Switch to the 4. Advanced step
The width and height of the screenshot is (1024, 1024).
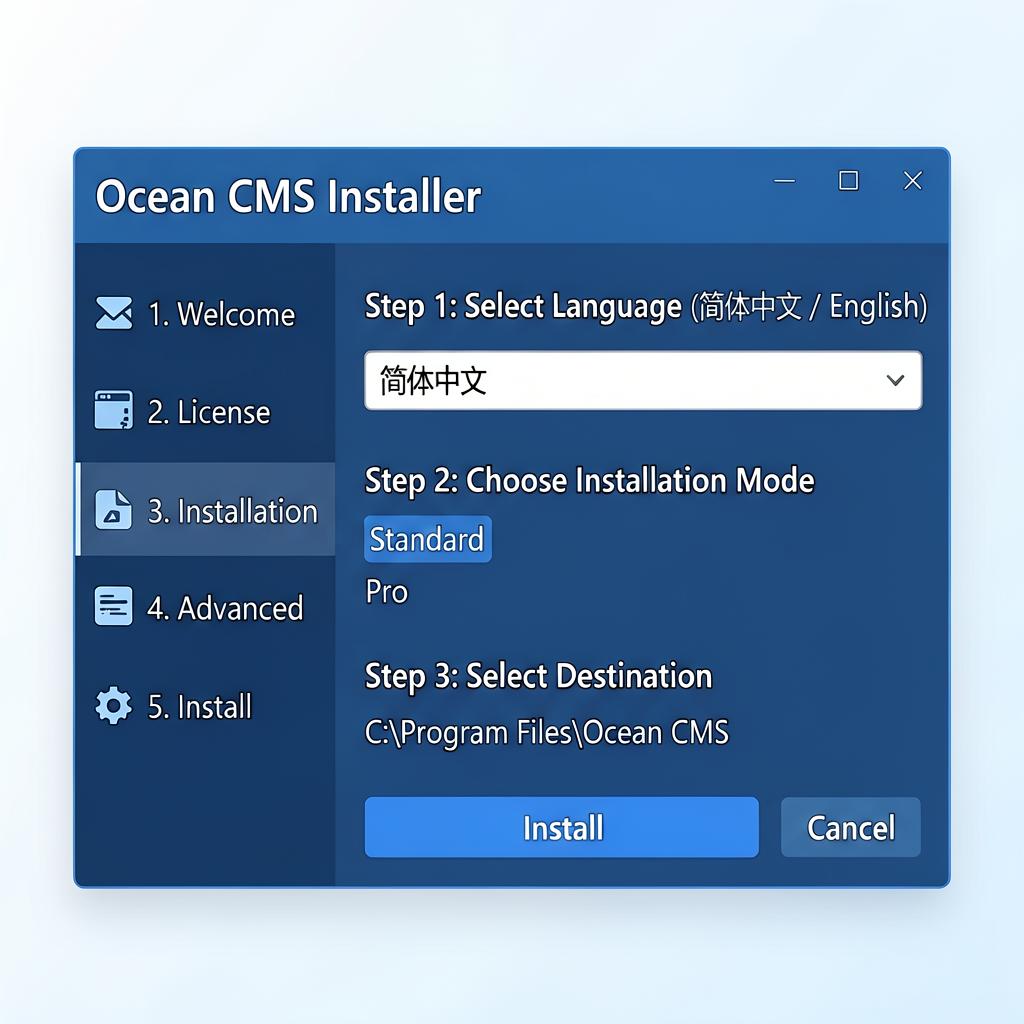pyautogui.click(x=205, y=607)
